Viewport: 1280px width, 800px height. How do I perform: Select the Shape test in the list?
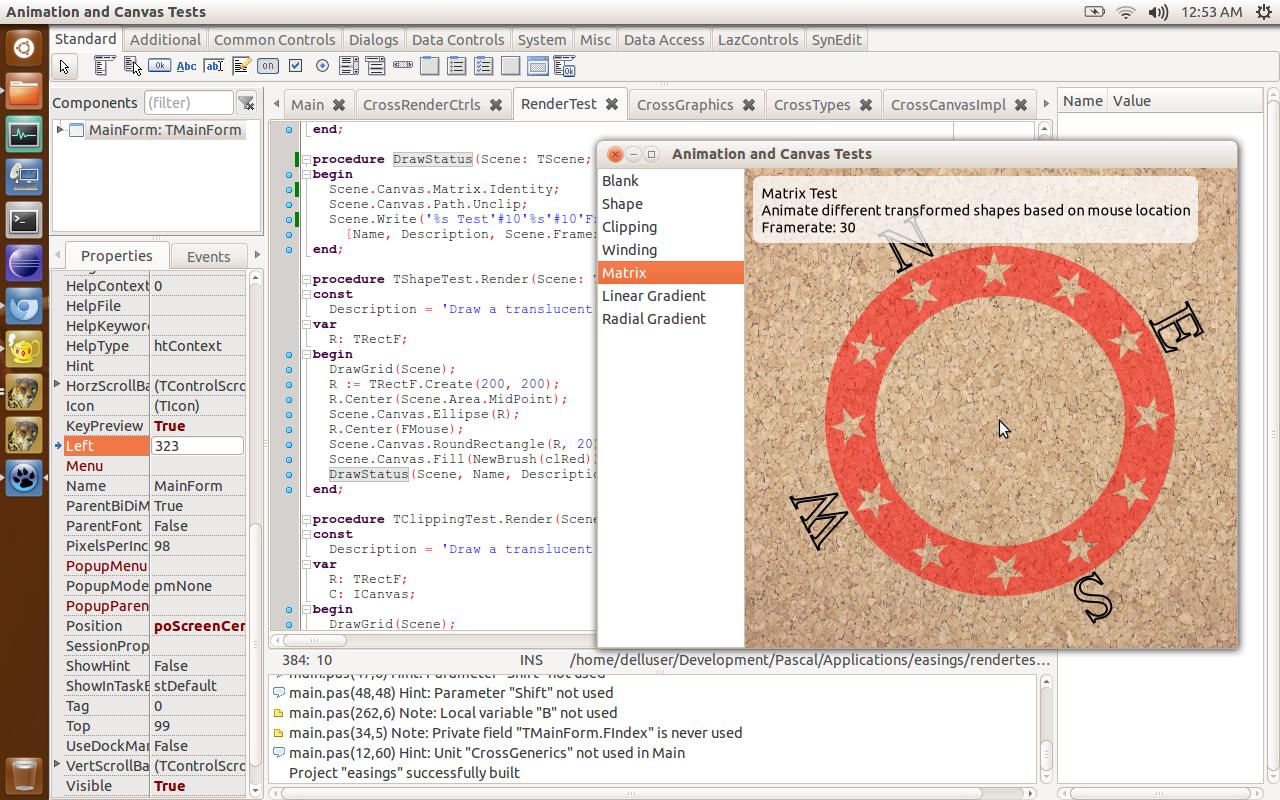point(671,204)
